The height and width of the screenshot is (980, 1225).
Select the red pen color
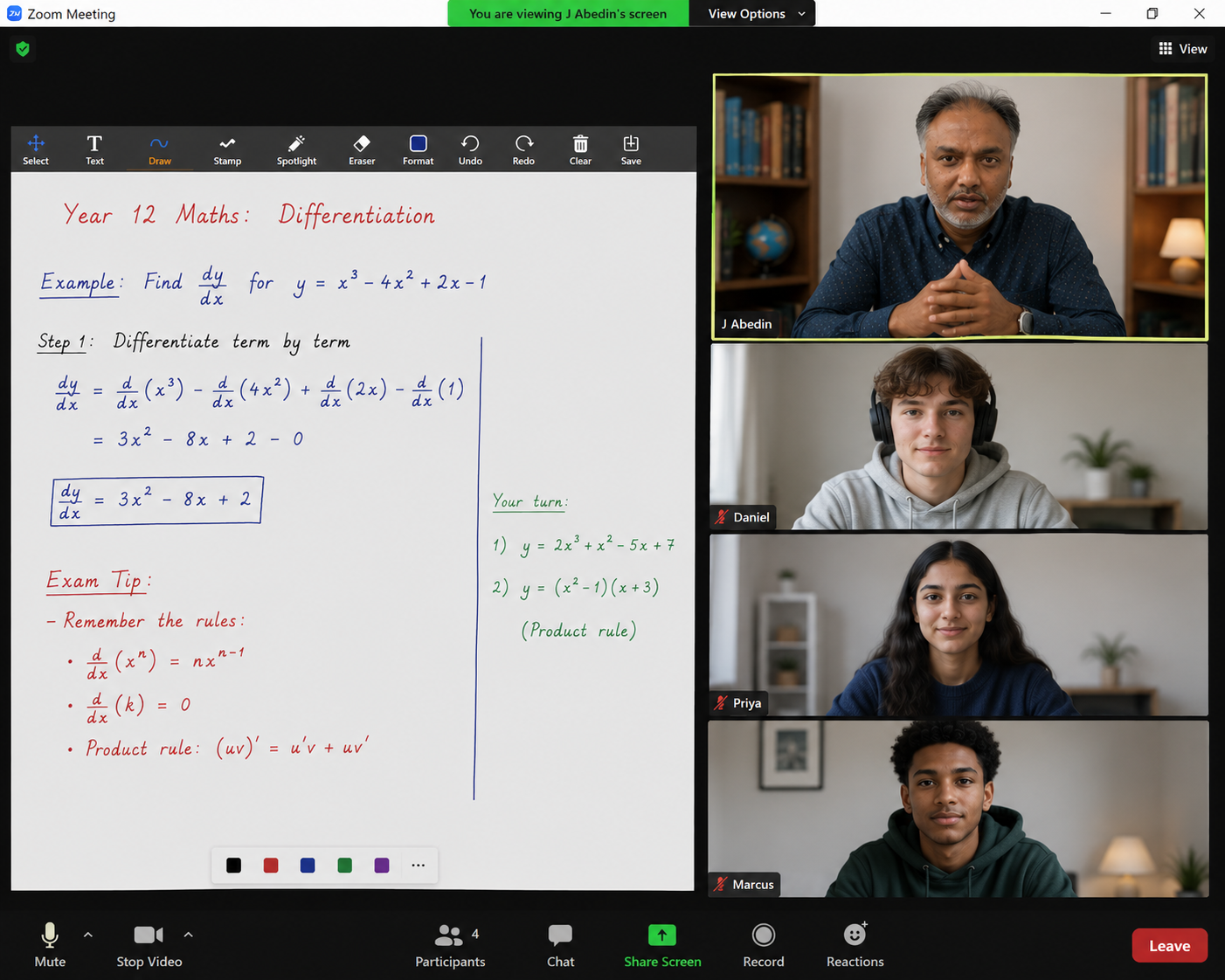[271, 866]
